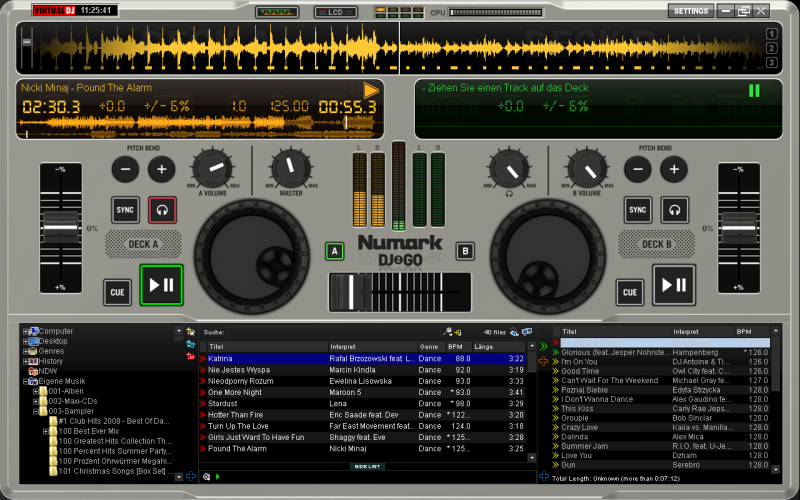800x500 pixels.
Task: Focus the Suche search field
Action: (334, 333)
